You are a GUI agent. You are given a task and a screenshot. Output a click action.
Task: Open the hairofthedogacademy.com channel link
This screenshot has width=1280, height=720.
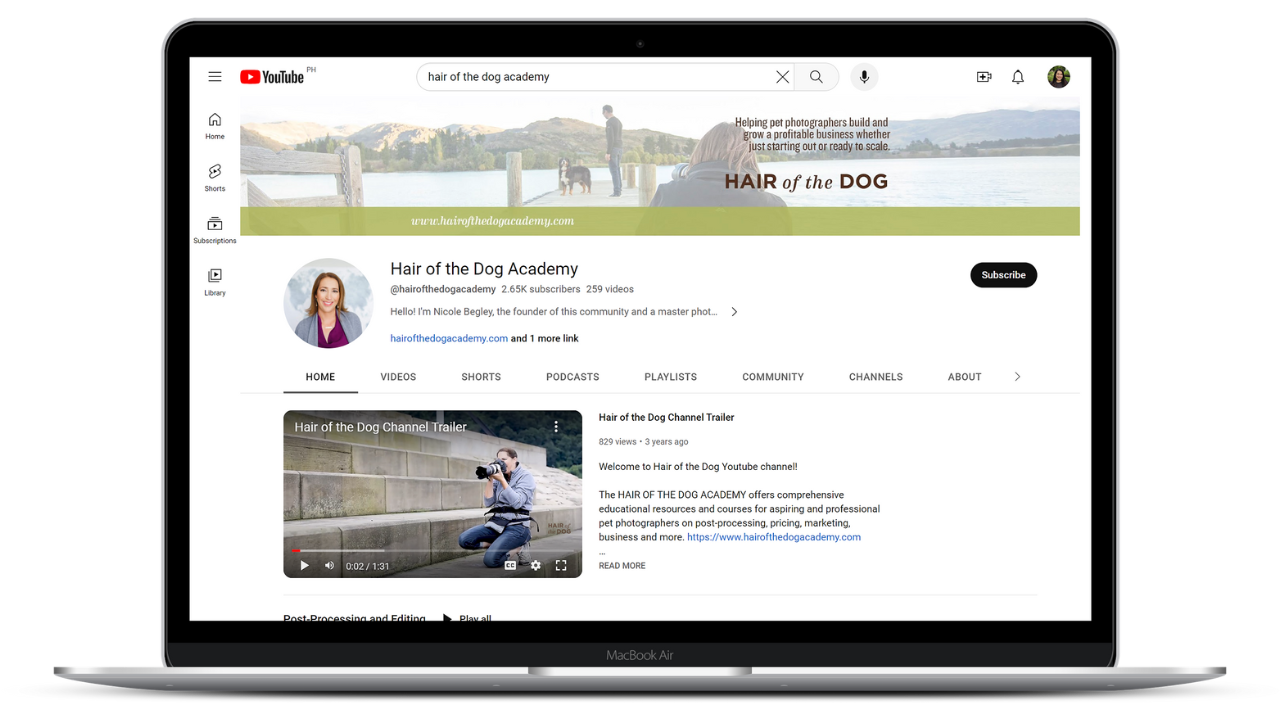pyautogui.click(x=449, y=338)
